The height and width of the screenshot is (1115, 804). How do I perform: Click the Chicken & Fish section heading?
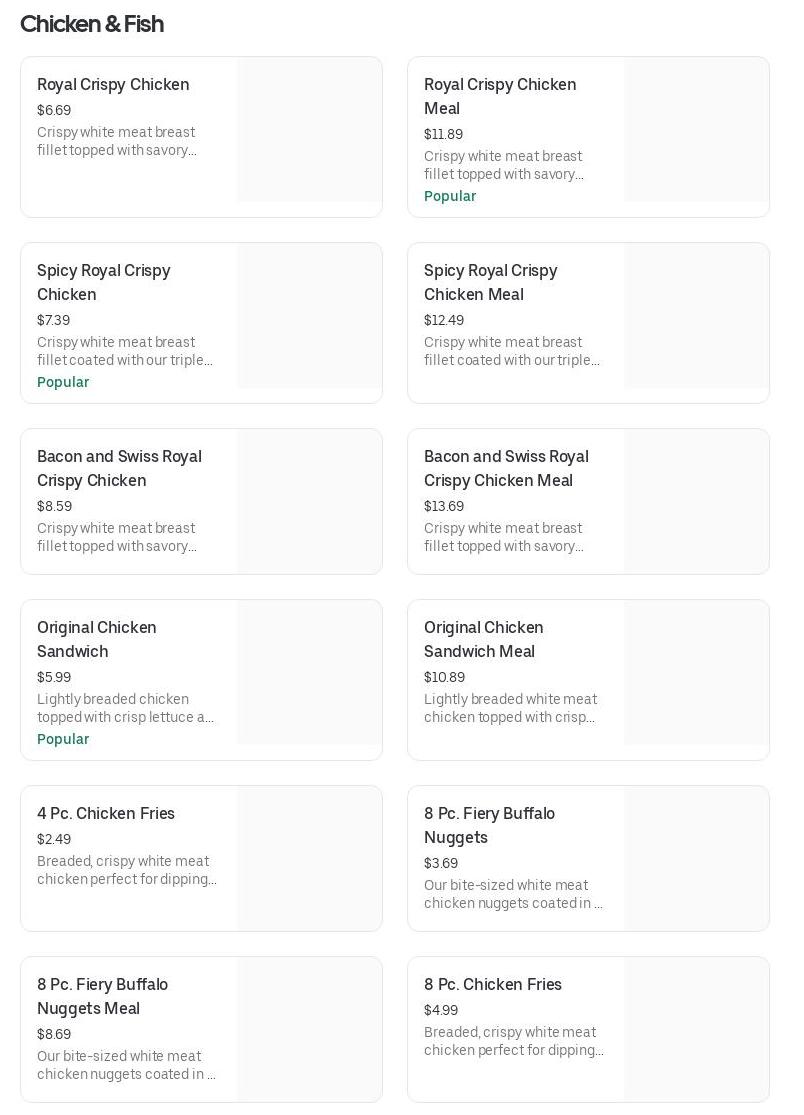pos(92,24)
